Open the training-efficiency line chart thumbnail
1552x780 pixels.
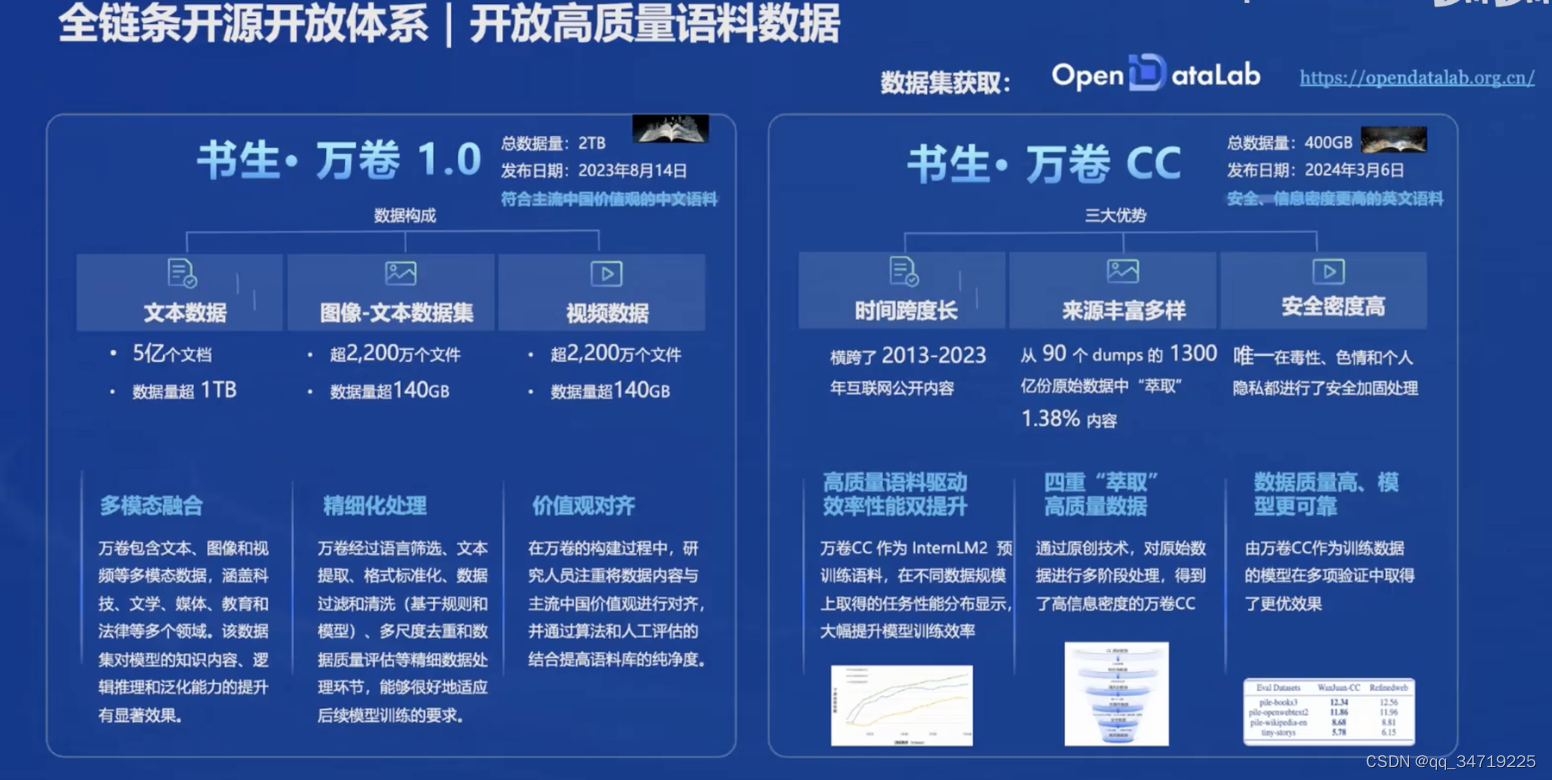(902, 705)
